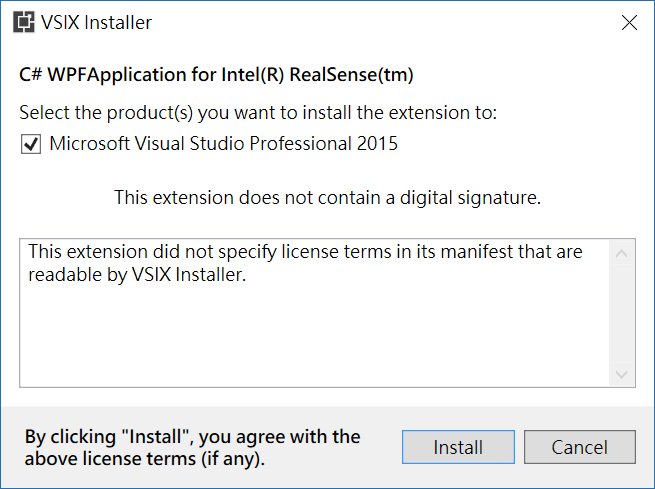Click the missing digital signature warning message
Image resolution: width=655 pixels, height=489 pixels.
click(x=327, y=198)
